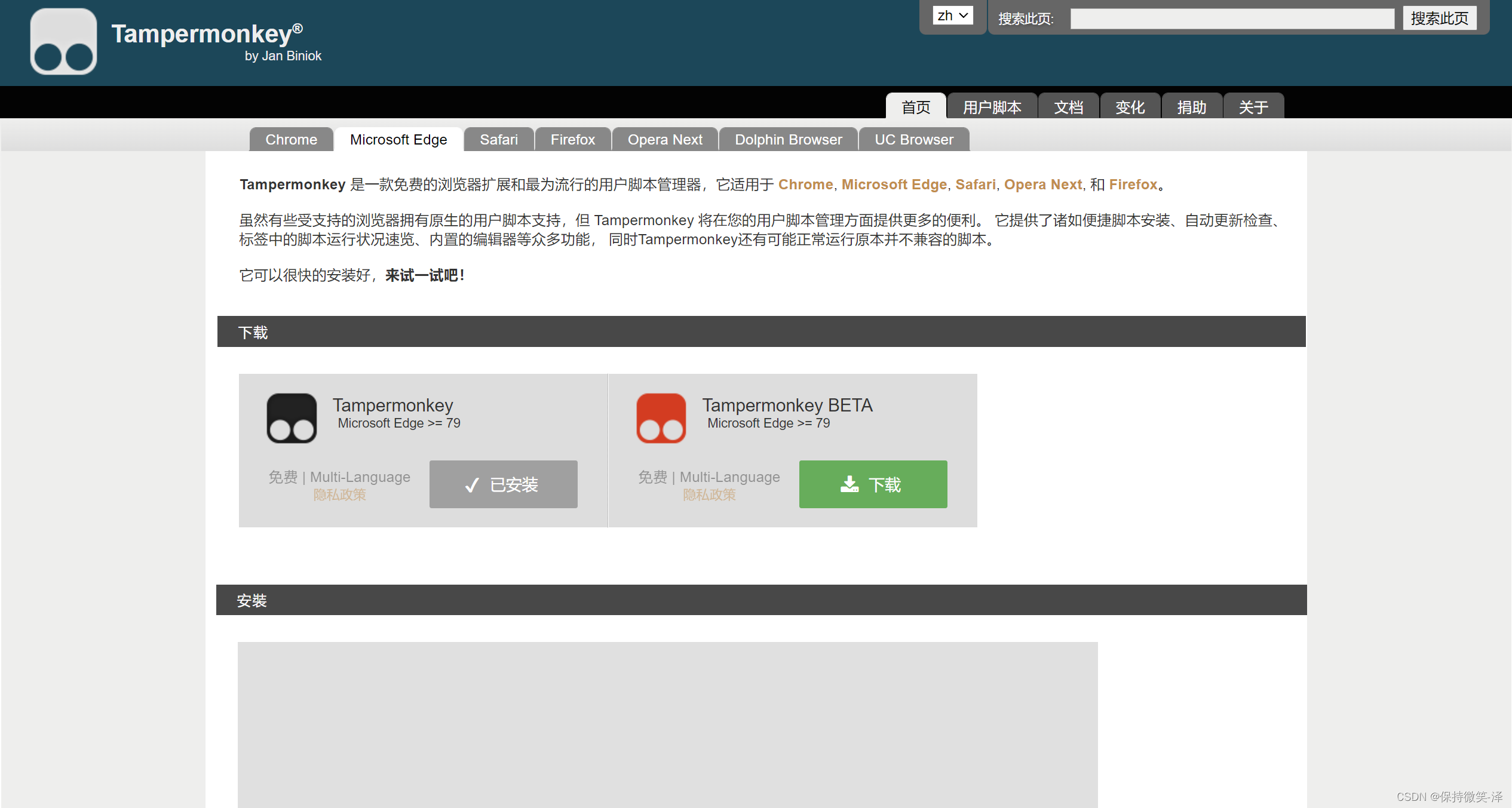Click the 搜索此页 search button
Image resolution: width=1512 pixels, height=808 pixels.
pos(1440,19)
